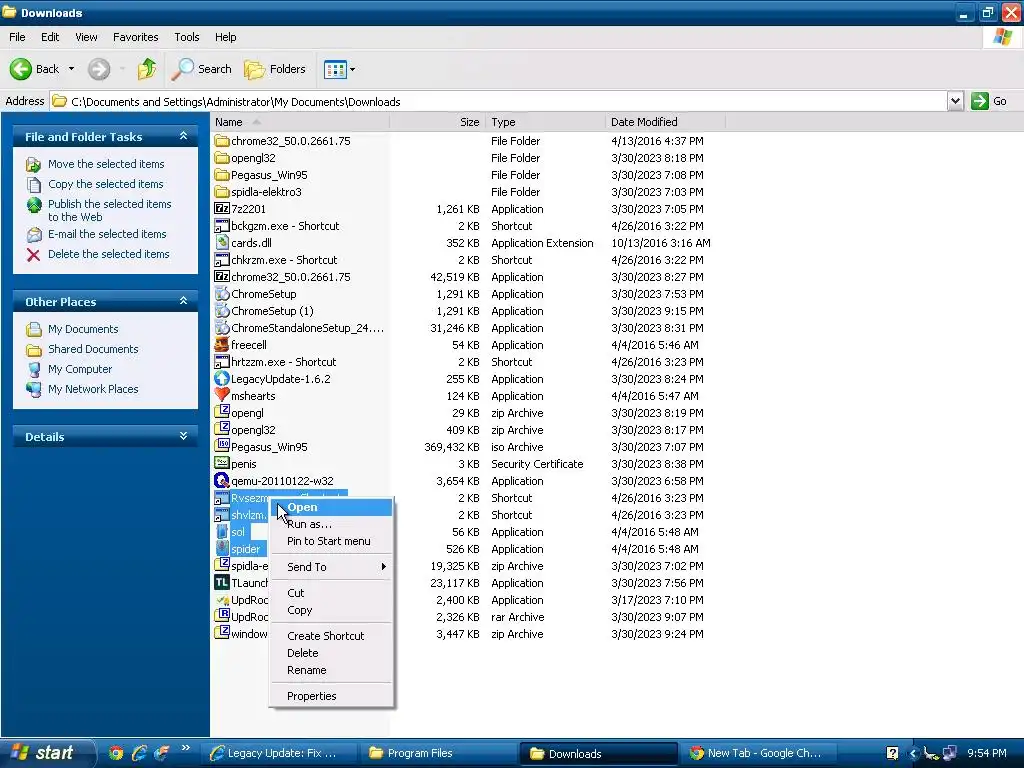This screenshot has height=768, width=1024.
Task: Collapse Other Places panel
Action: (x=184, y=301)
